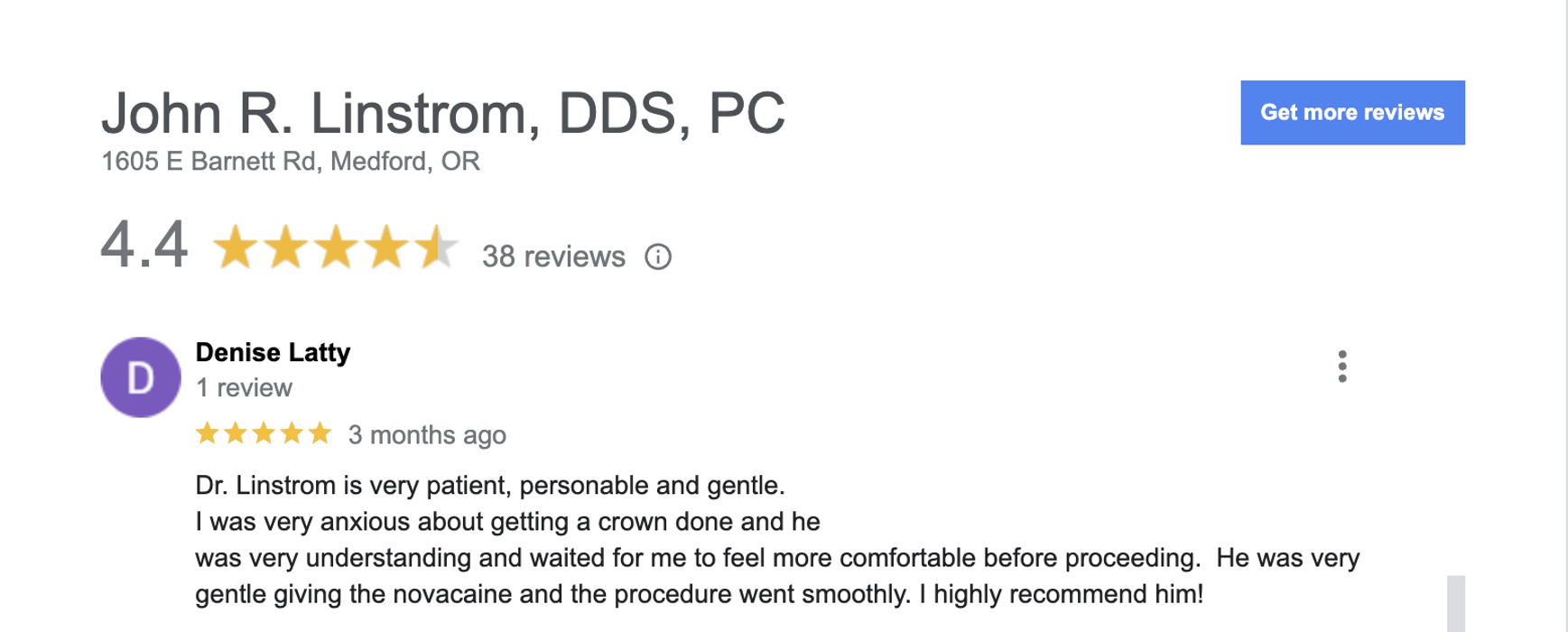Click the review line starting 'Dr. Linstrom is very patient'
Screen dimensions: 1568x632
(x=489, y=486)
